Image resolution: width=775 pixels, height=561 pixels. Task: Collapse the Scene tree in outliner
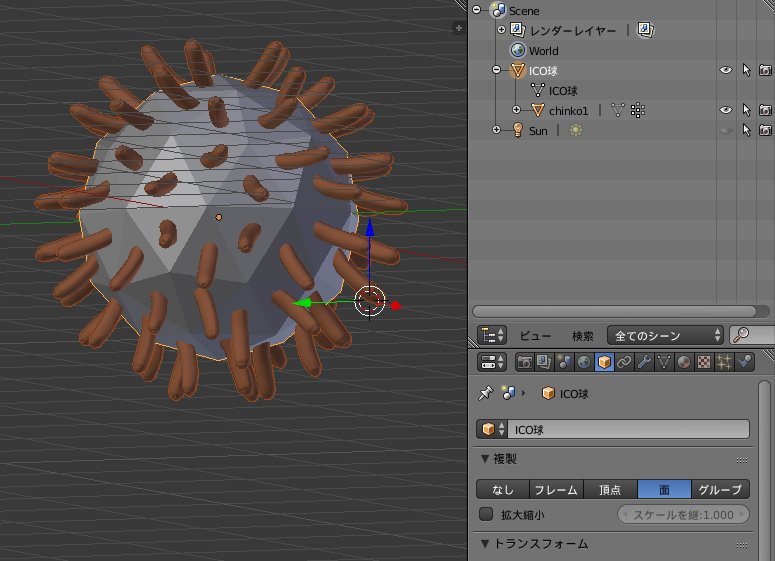pos(476,9)
